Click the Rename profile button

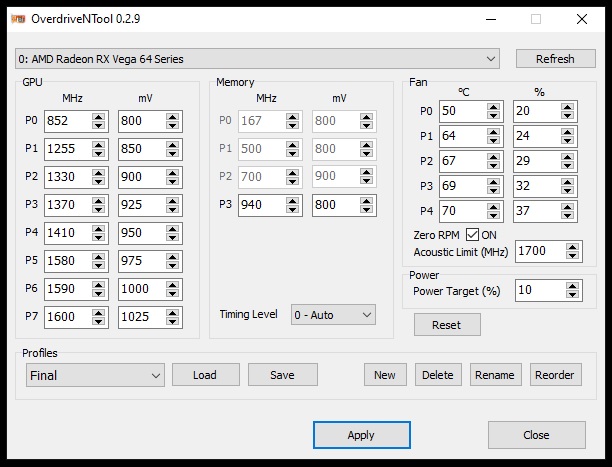point(495,375)
